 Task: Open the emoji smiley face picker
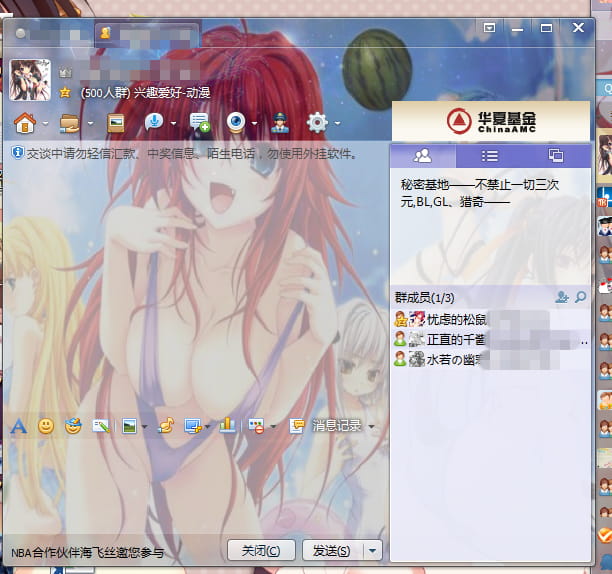[x=46, y=426]
